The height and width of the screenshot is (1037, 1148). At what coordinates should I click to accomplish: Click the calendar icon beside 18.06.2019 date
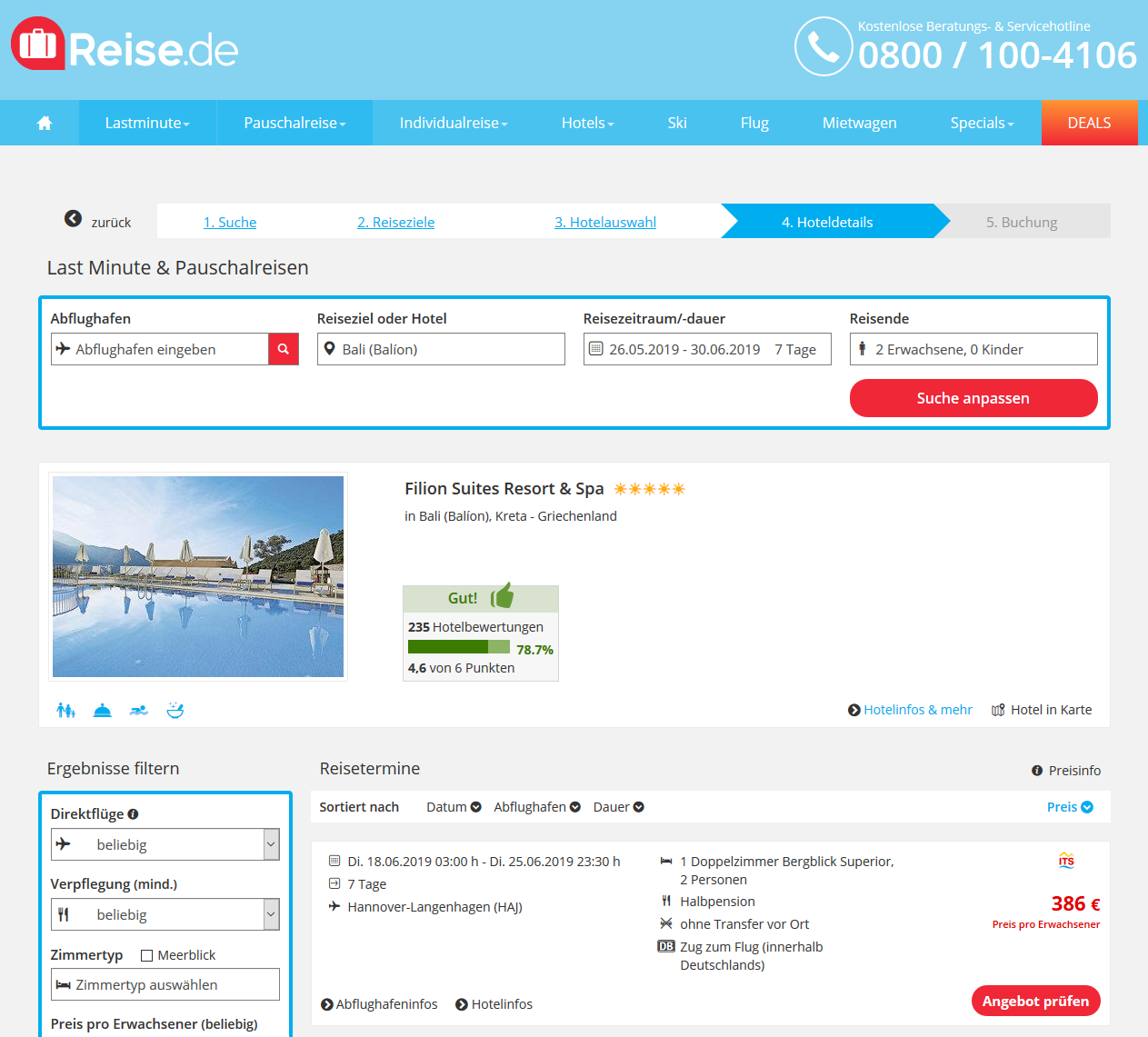(334, 861)
